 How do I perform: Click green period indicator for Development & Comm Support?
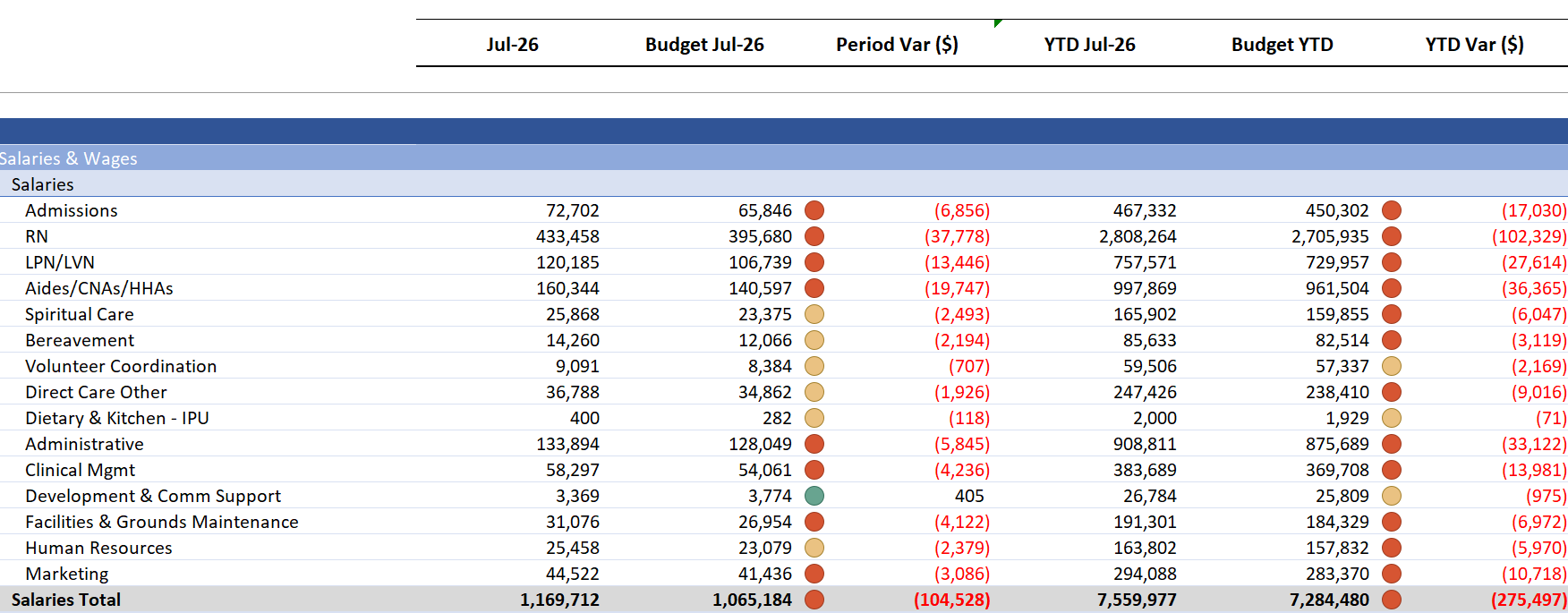(814, 496)
